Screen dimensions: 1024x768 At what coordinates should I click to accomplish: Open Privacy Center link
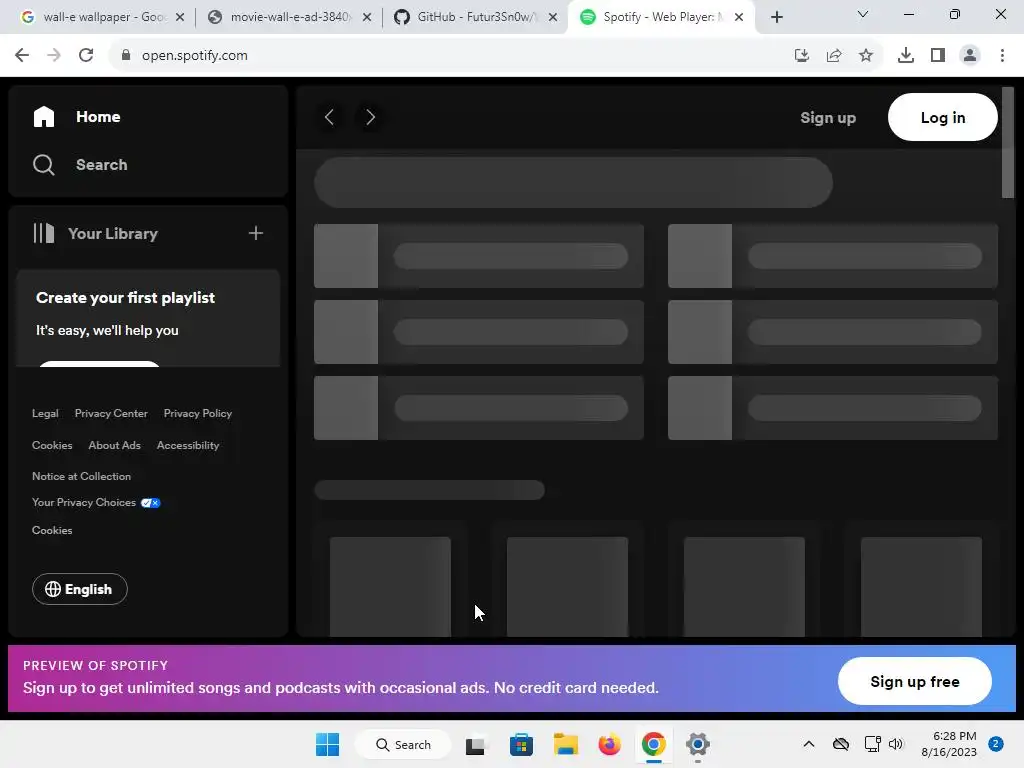click(x=111, y=413)
